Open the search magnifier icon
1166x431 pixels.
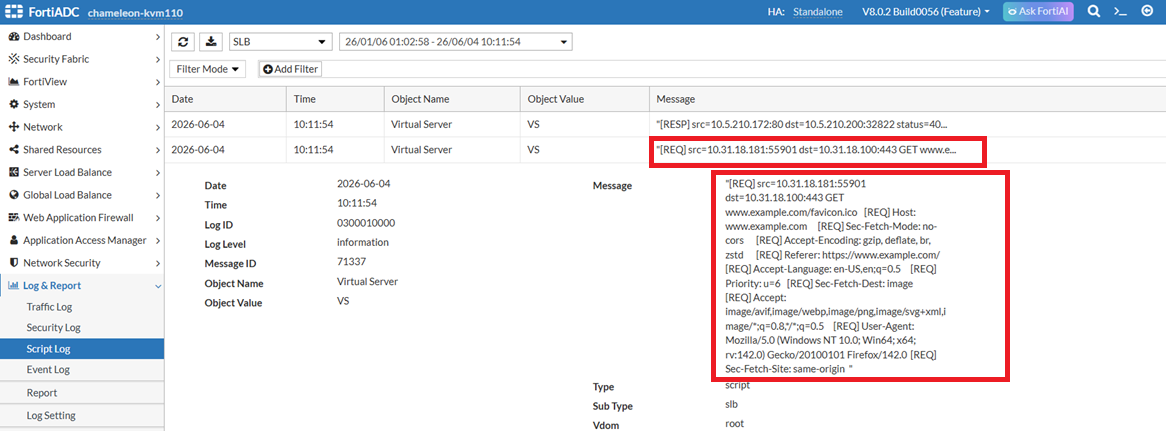click(1094, 12)
